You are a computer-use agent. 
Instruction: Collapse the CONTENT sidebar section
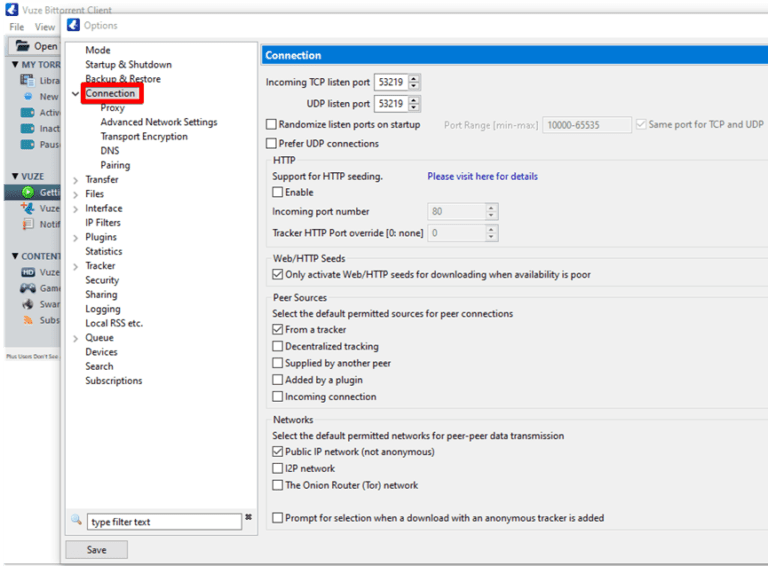tap(15, 256)
